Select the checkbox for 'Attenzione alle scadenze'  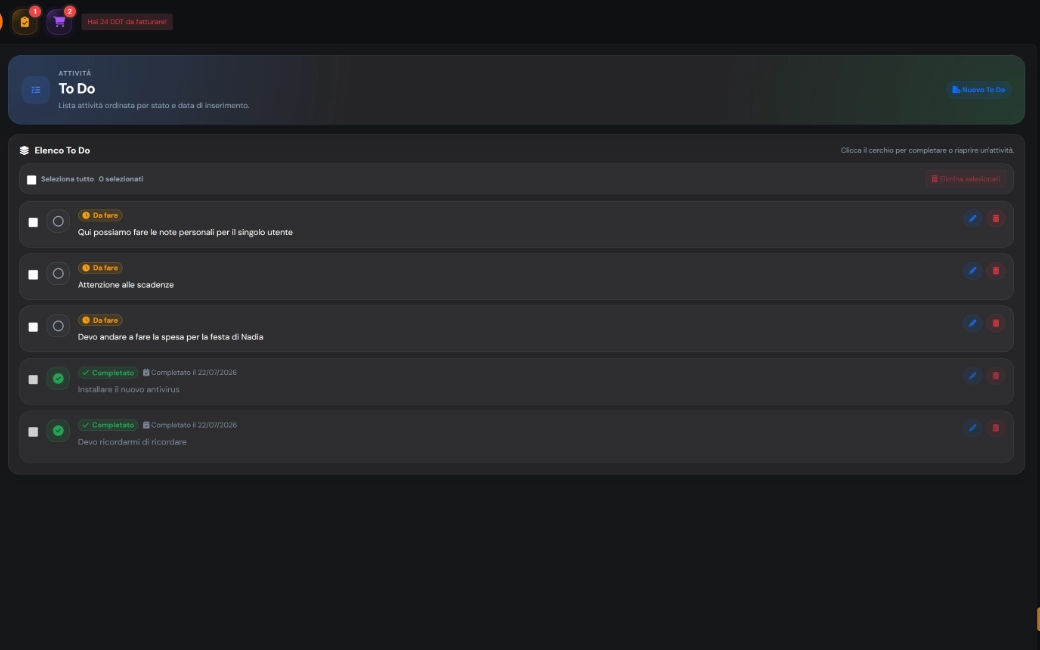point(33,275)
